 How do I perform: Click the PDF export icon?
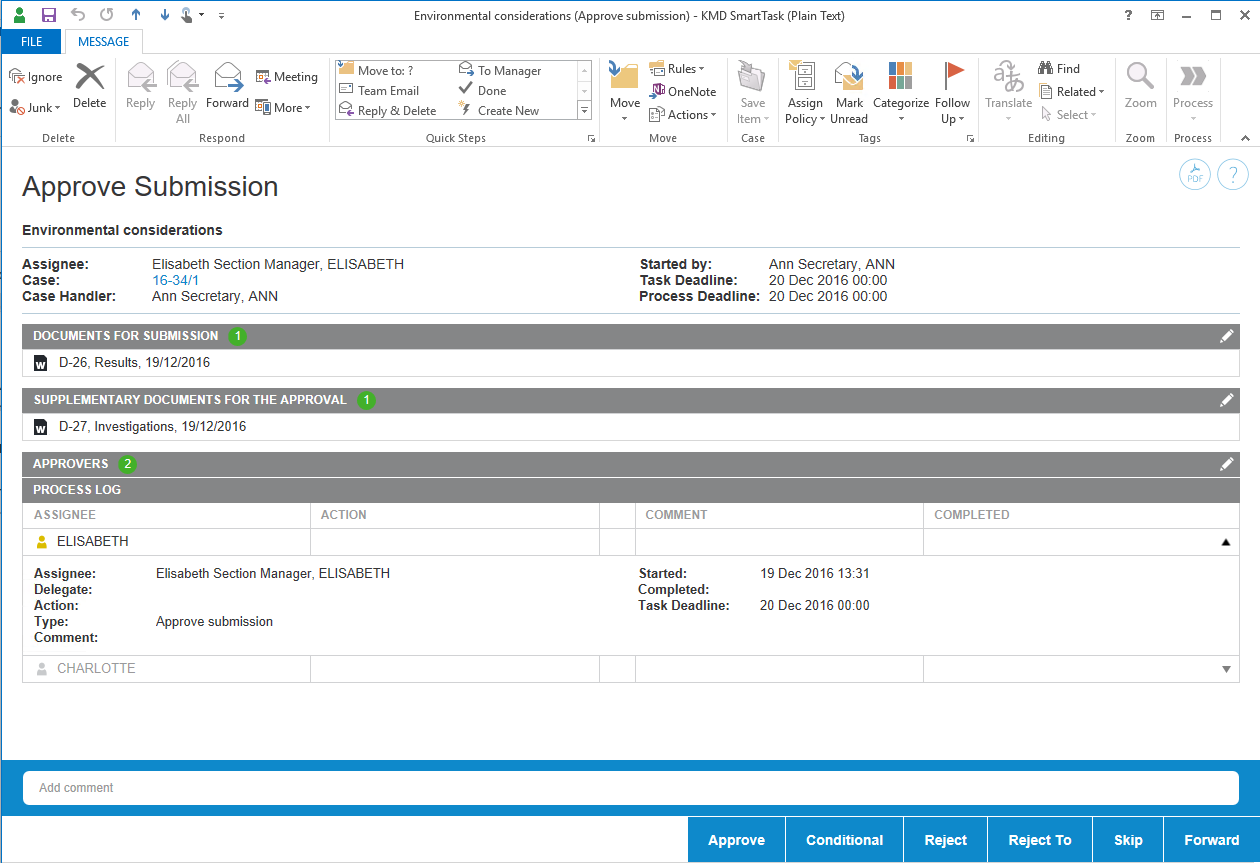1195,175
